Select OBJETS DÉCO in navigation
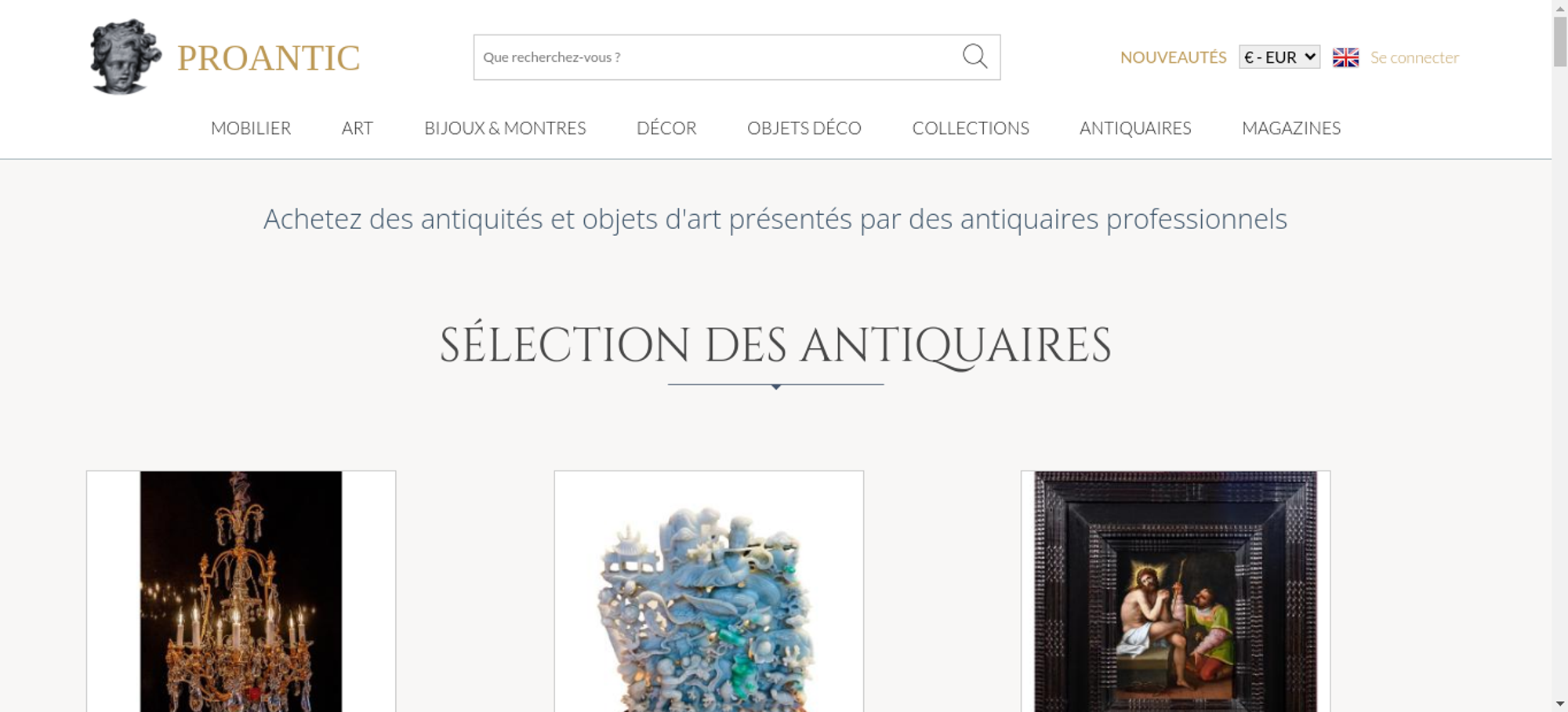This screenshot has width=1568, height=712. (804, 128)
